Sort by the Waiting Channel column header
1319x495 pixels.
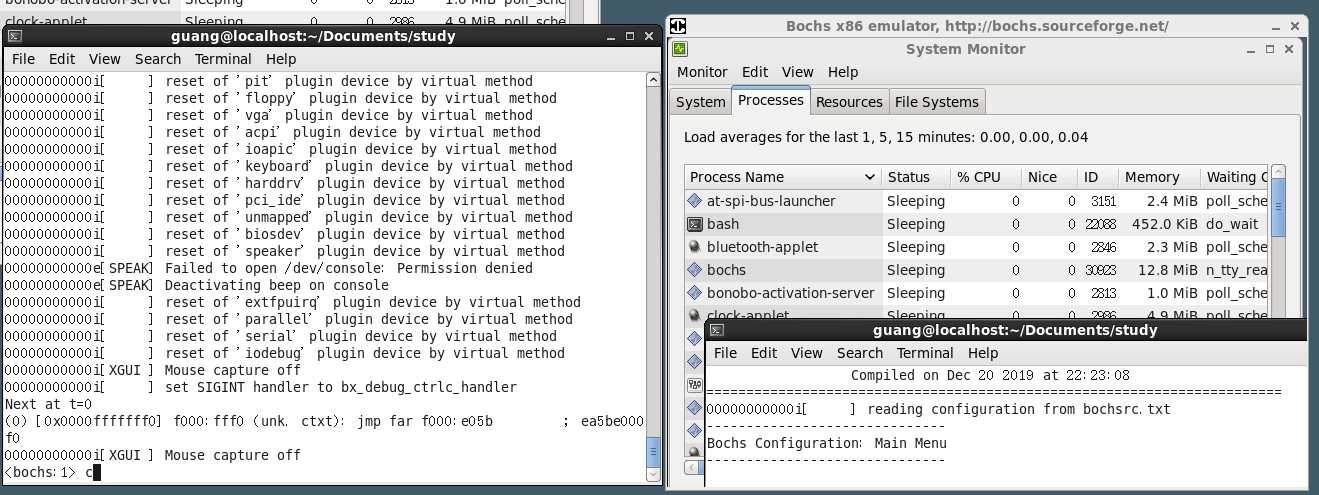pos(1234,177)
